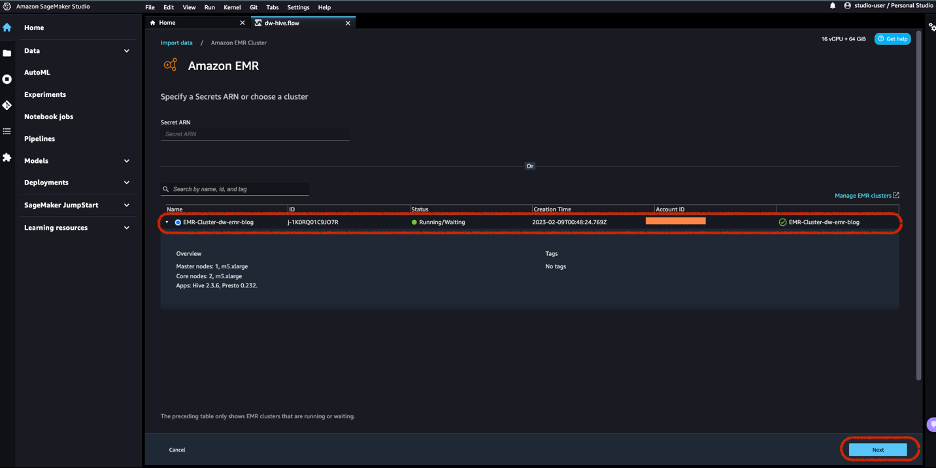Click the external link icon by Manage EMR clusters
This screenshot has height=468, width=936.
click(896, 195)
